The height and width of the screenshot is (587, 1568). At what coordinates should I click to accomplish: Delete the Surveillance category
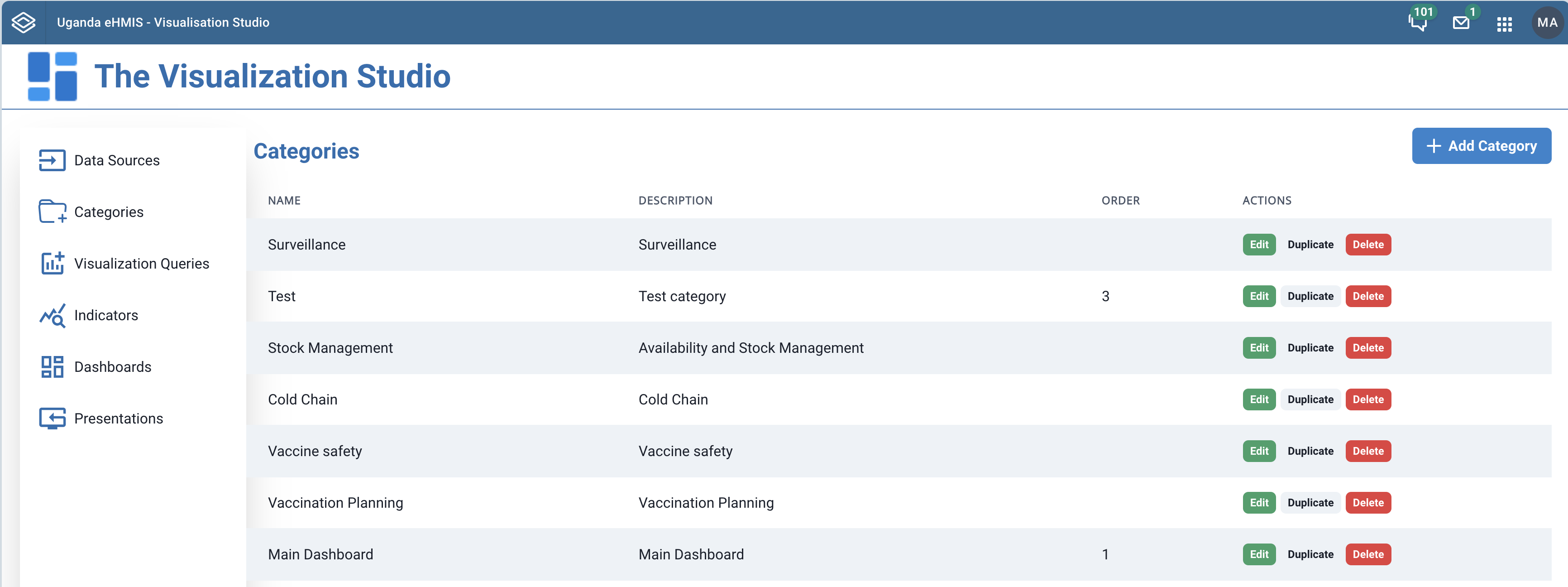(x=1368, y=244)
